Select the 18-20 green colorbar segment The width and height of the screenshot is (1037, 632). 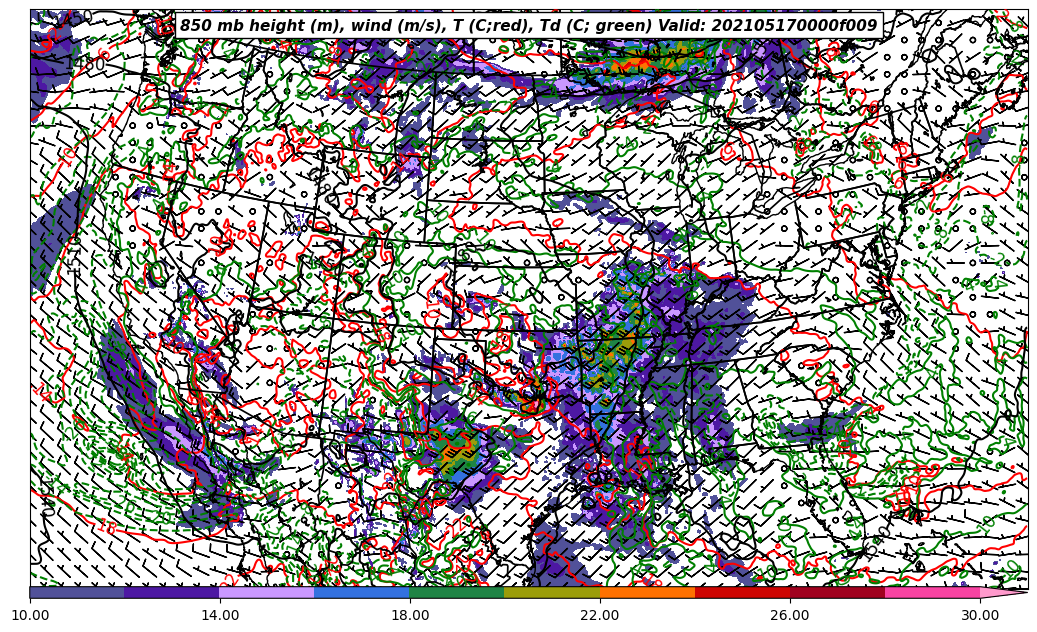[457, 592]
